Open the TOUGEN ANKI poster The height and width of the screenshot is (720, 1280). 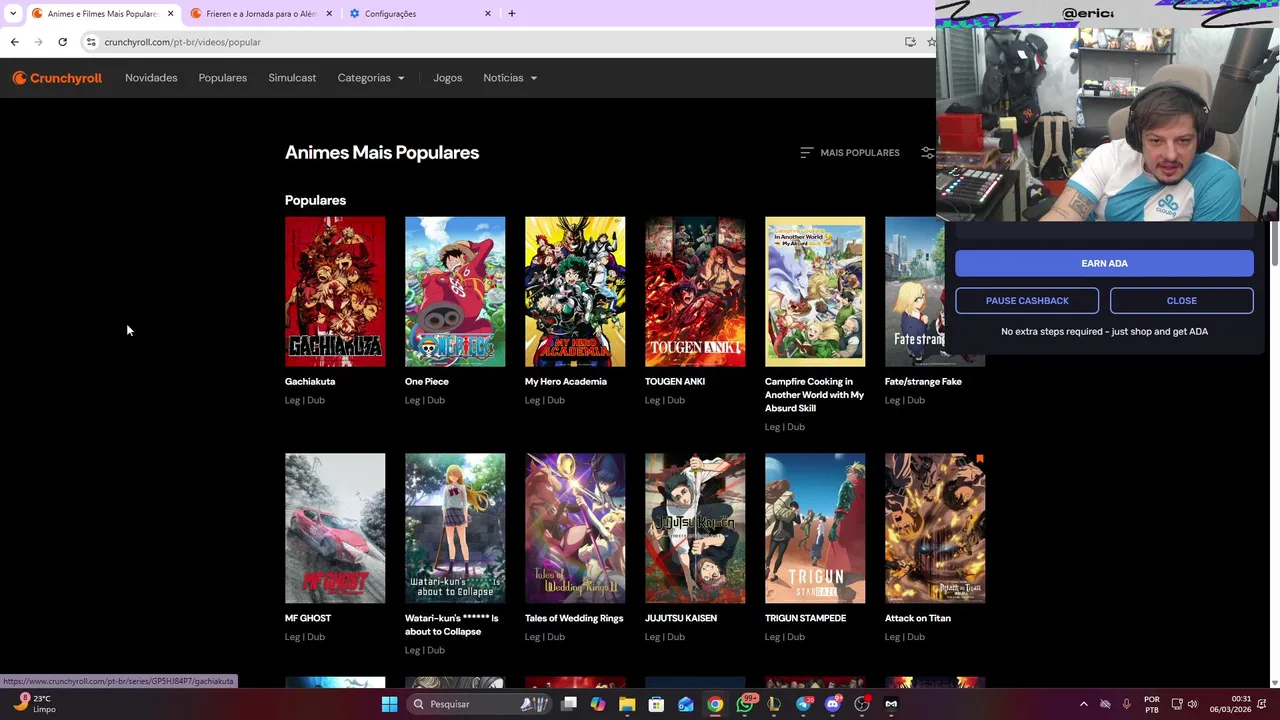coord(695,292)
